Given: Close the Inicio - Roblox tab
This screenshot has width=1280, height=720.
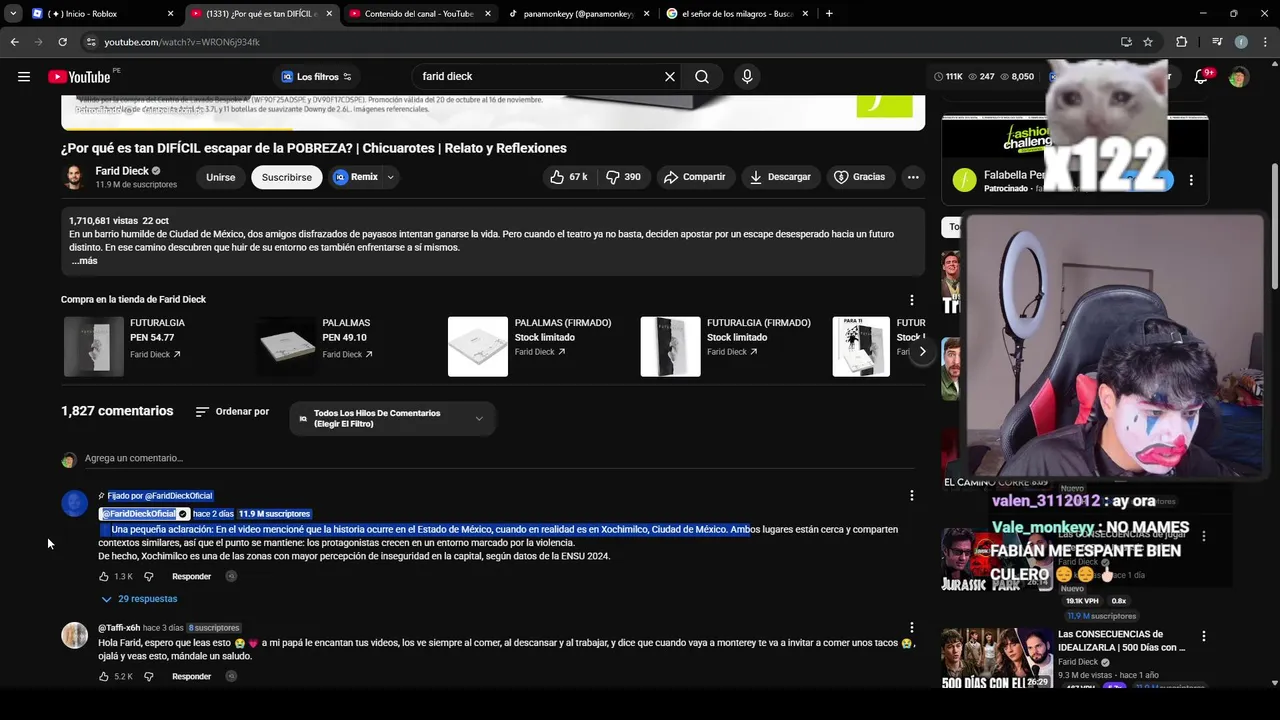Looking at the screenshot, I should (171, 14).
